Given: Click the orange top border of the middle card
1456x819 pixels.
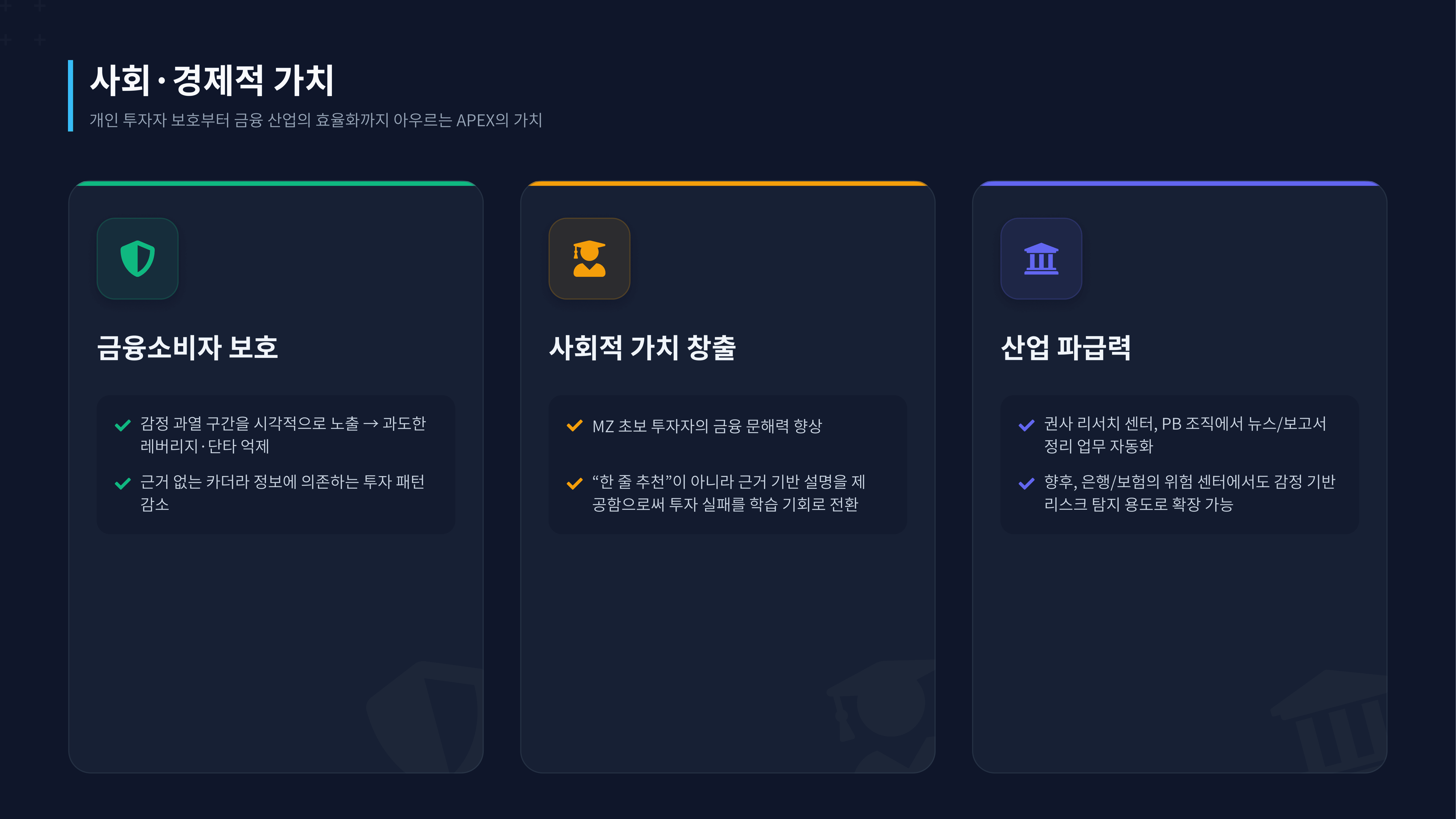Looking at the screenshot, I should coord(727,183).
